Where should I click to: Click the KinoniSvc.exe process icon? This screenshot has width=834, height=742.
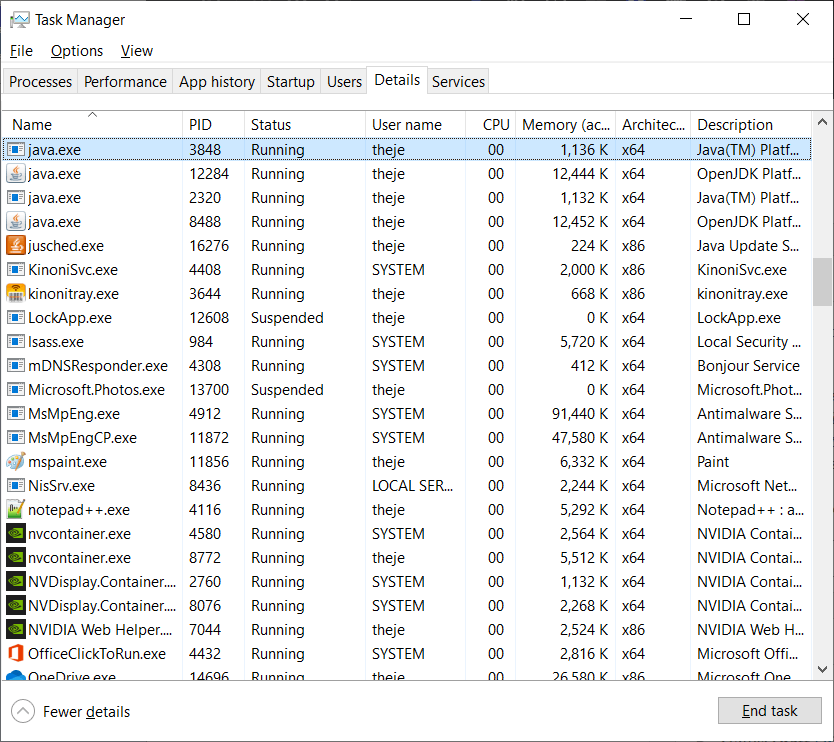point(16,270)
